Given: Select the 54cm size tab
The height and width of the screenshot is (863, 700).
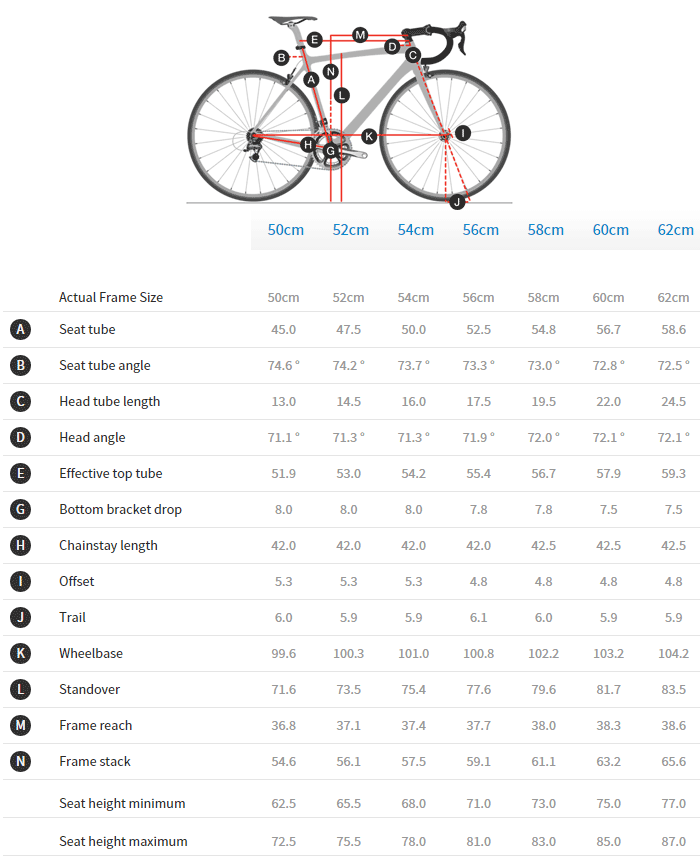Looking at the screenshot, I should coord(415,230).
